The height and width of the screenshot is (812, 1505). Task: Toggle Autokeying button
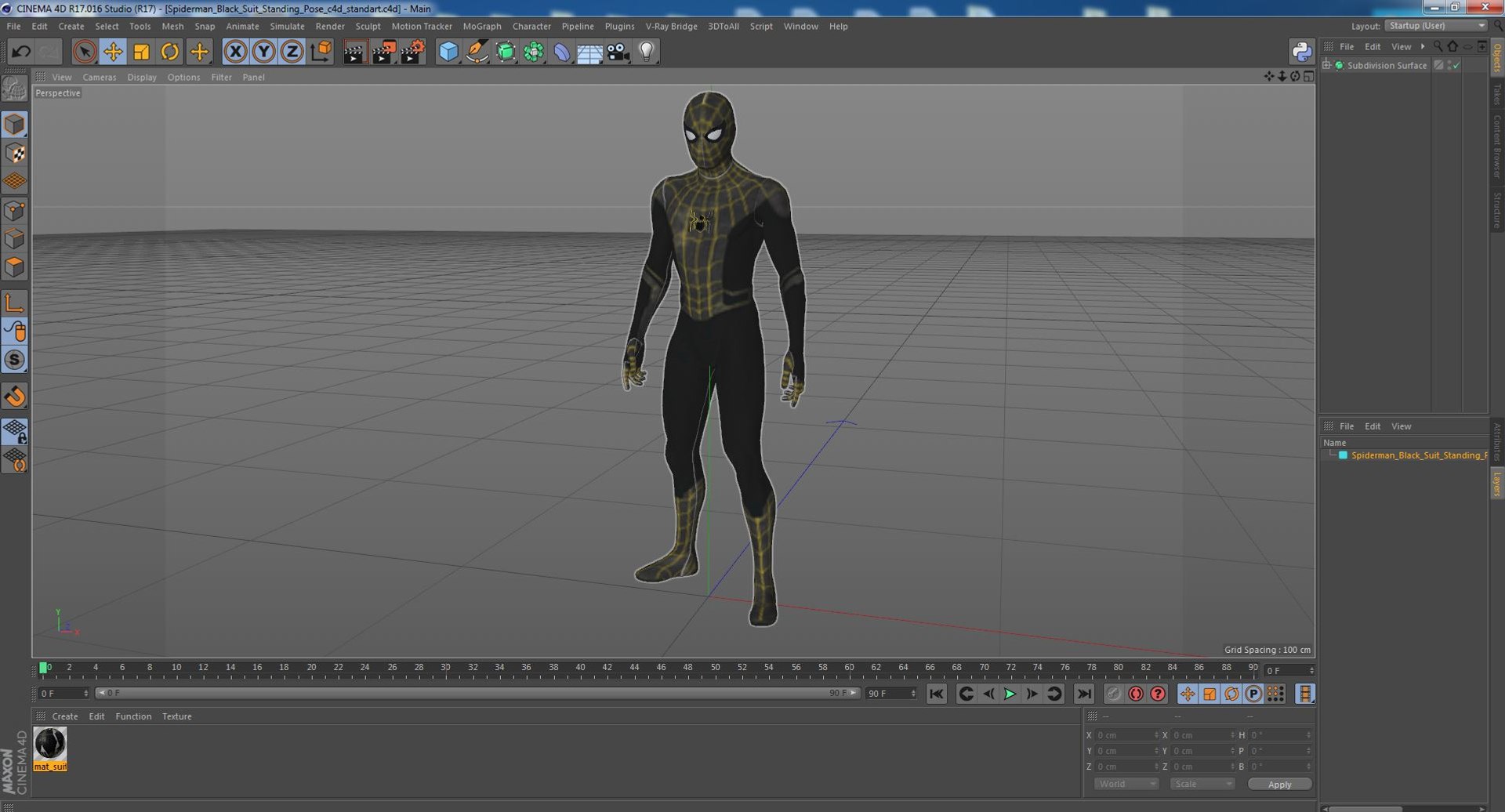tap(1135, 694)
